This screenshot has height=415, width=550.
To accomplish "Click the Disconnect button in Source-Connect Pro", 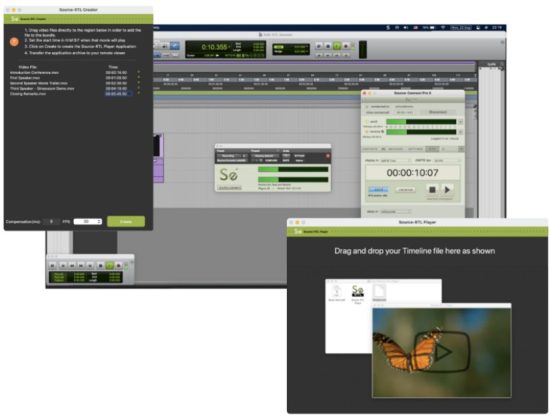I will [x=437, y=112].
